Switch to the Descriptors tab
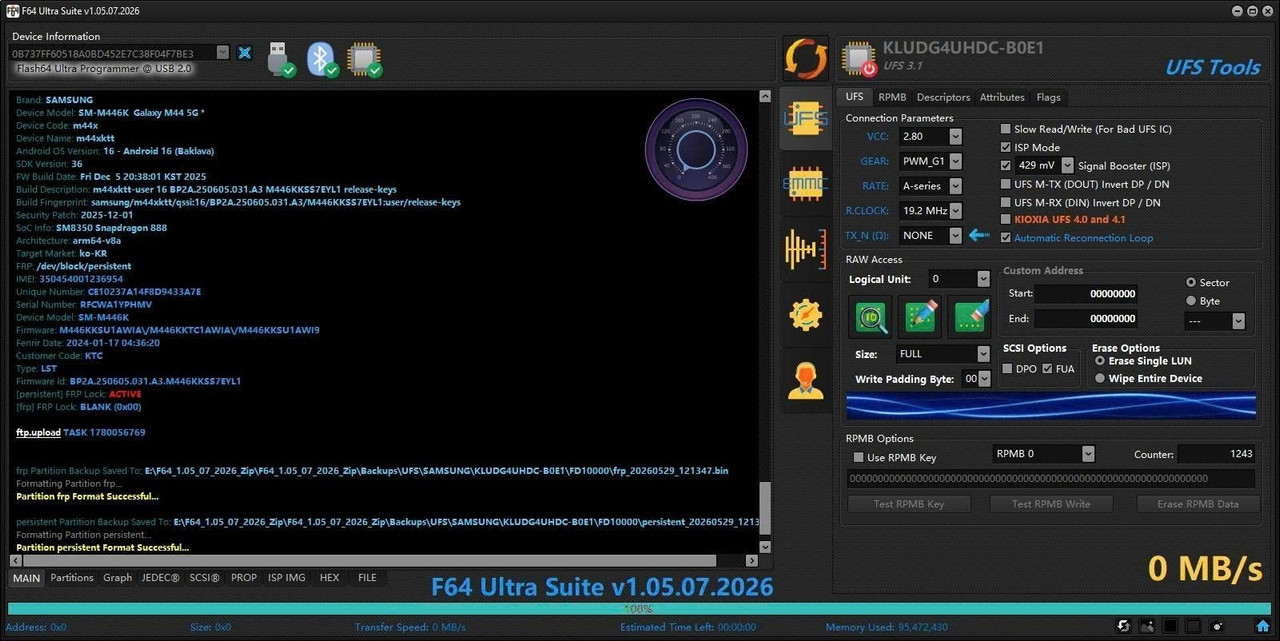The width and height of the screenshot is (1280, 641). tap(943, 97)
